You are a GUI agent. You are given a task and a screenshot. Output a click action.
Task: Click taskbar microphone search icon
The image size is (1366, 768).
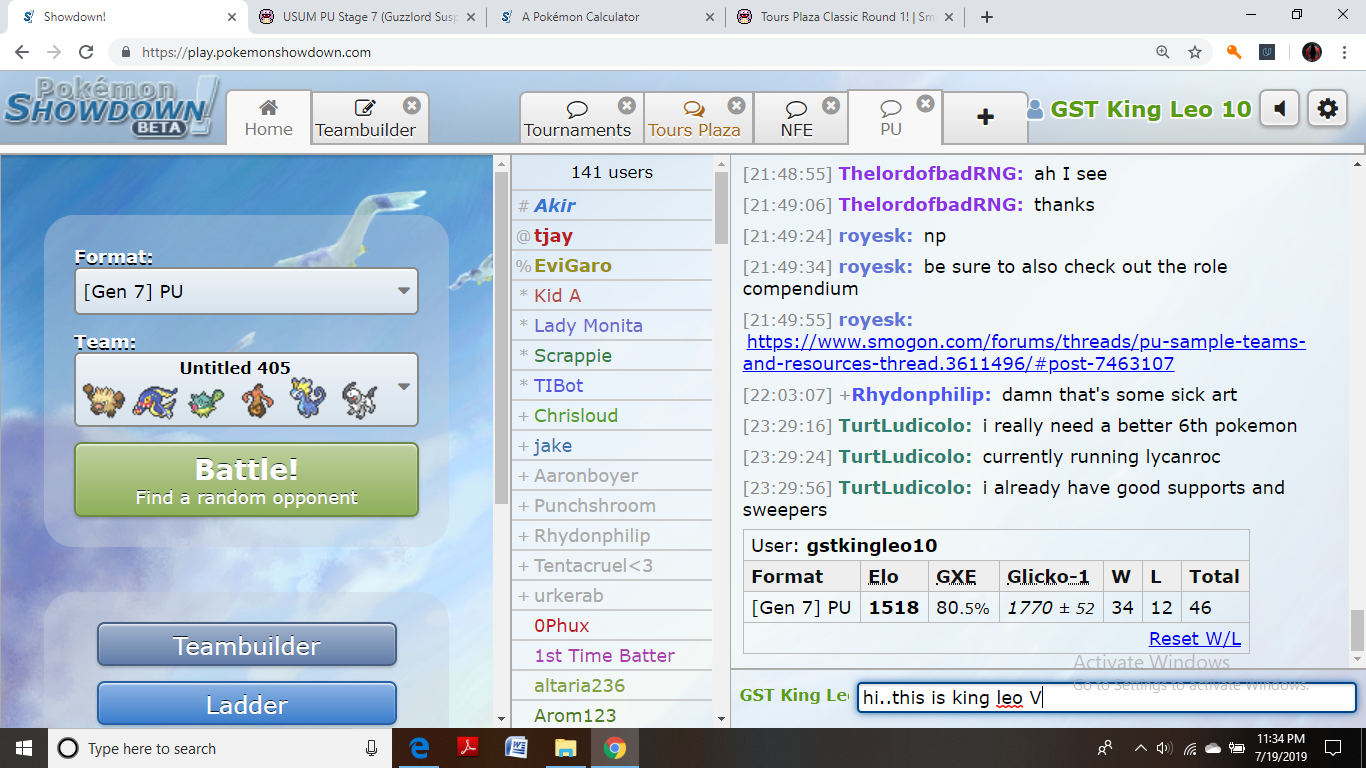pos(372,748)
